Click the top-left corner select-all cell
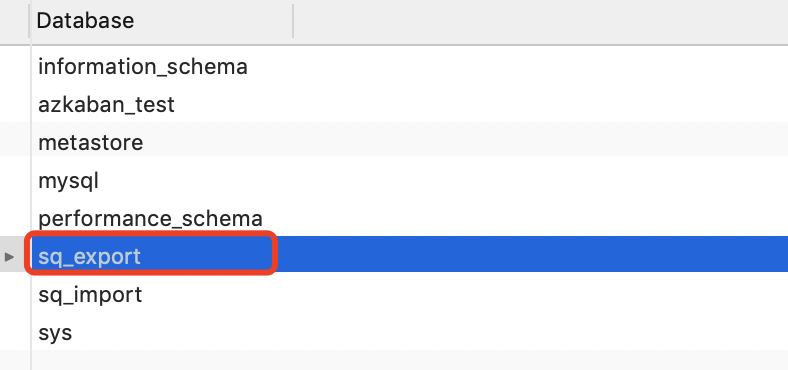Image resolution: width=788 pixels, height=370 pixels. pos(15,21)
